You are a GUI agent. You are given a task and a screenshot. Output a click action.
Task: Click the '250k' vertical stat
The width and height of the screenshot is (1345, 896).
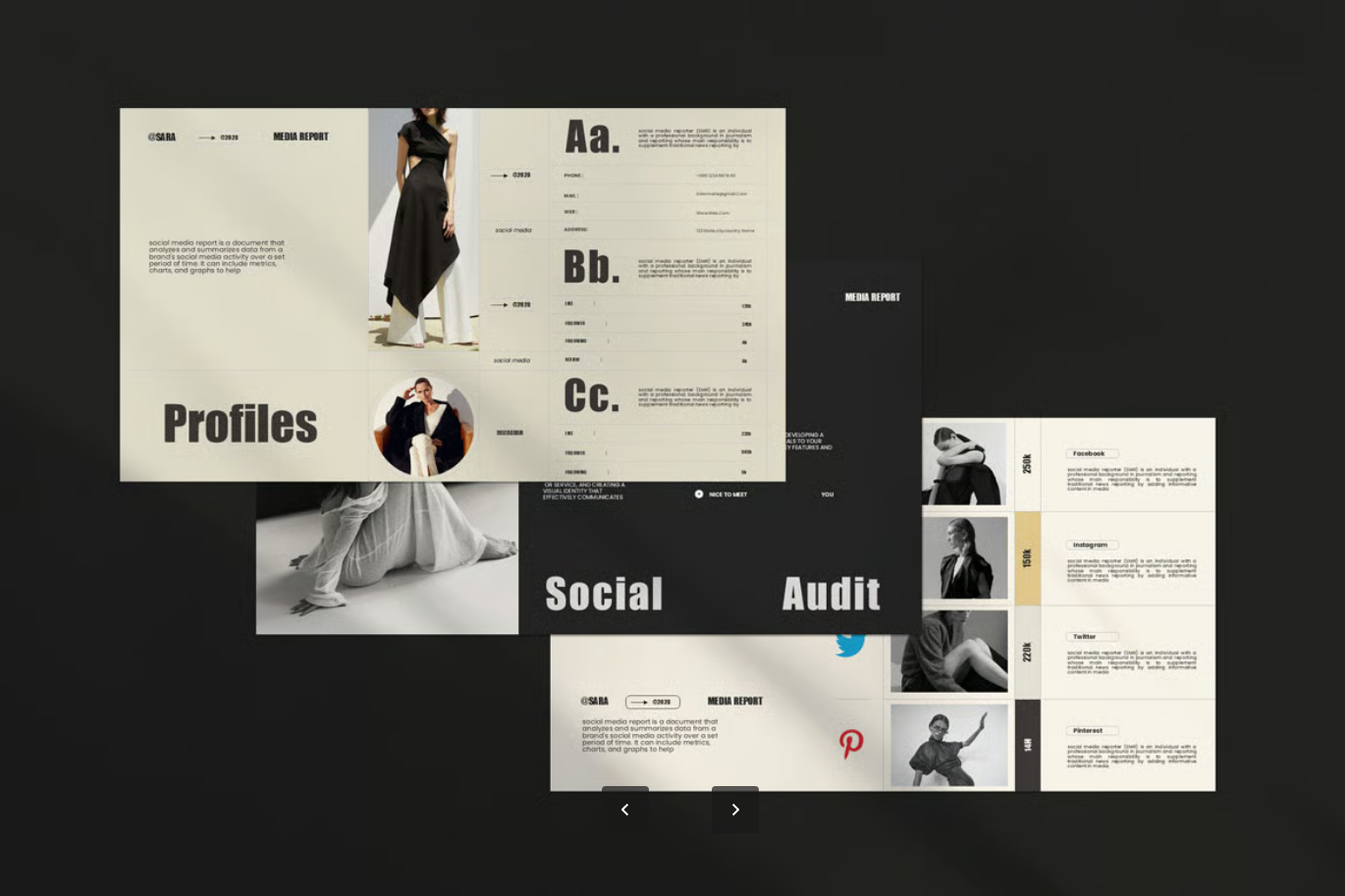point(1027,464)
